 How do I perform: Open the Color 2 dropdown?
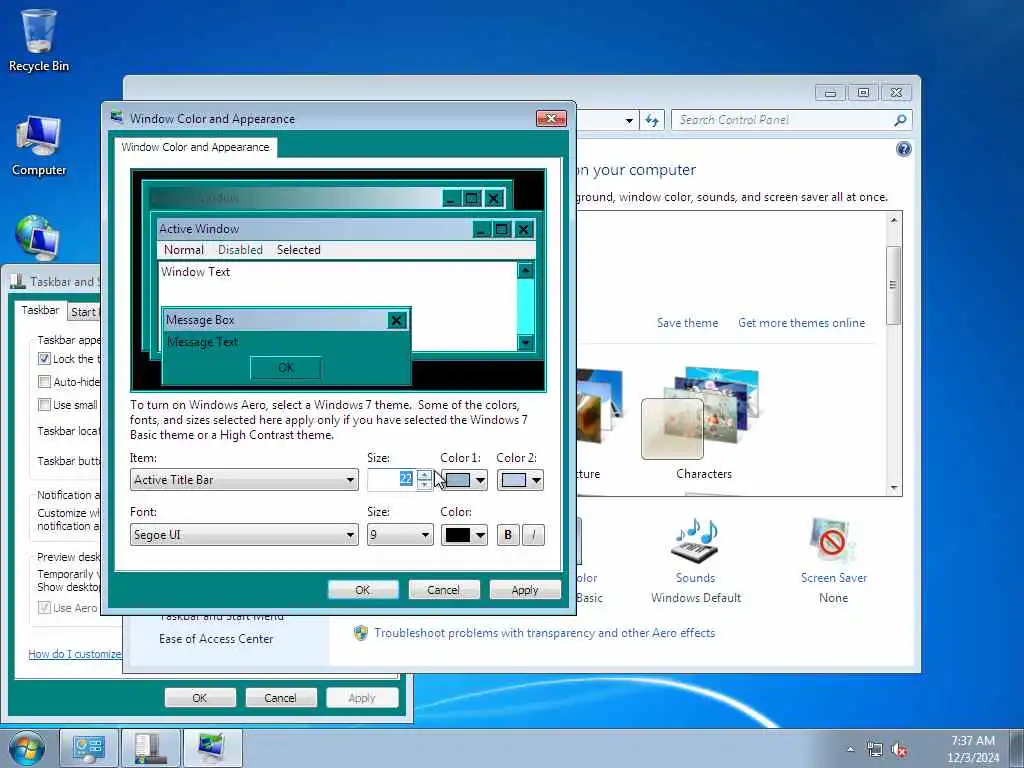(x=520, y=480)
